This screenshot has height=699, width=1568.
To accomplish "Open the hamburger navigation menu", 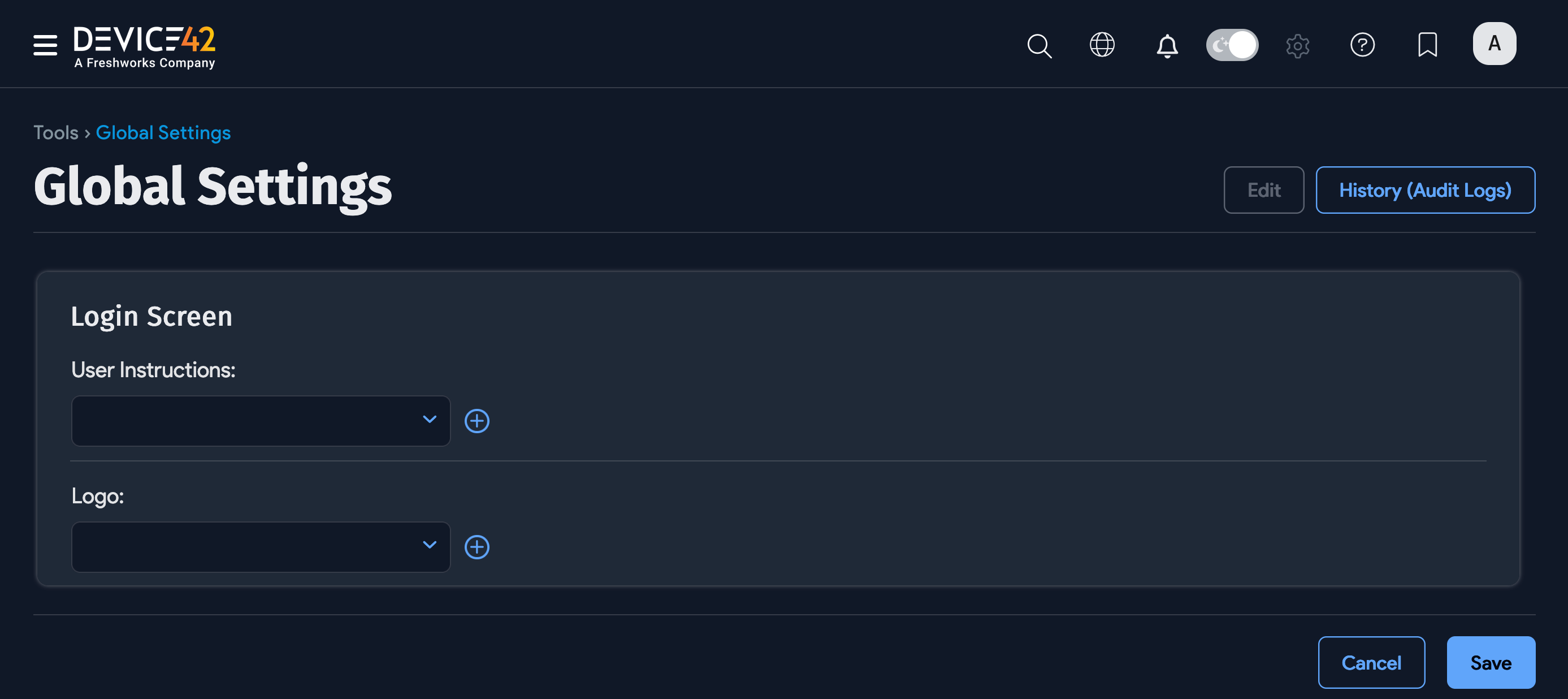I will 45,45.
